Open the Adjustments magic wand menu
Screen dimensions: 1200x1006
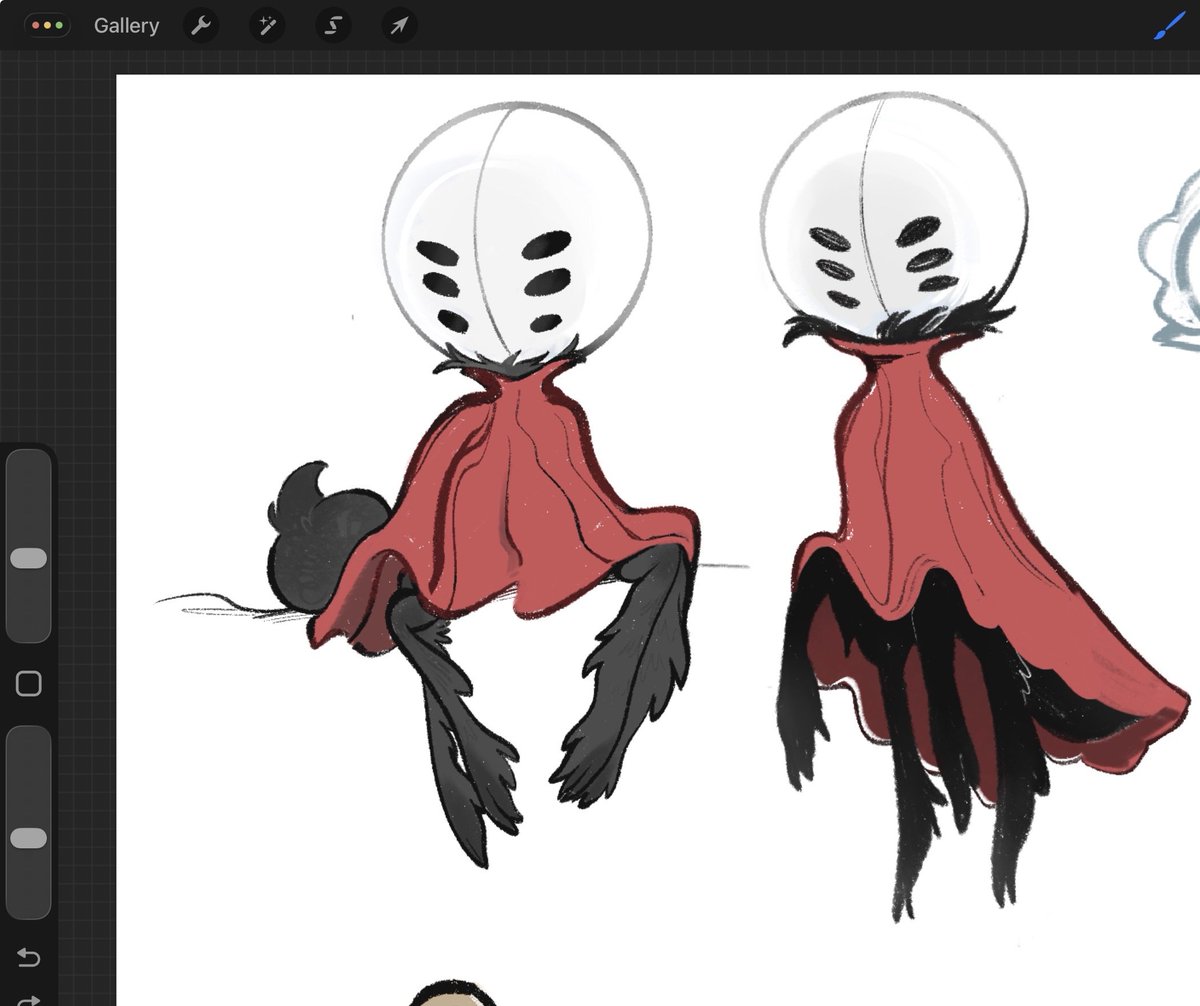point(267,26)
